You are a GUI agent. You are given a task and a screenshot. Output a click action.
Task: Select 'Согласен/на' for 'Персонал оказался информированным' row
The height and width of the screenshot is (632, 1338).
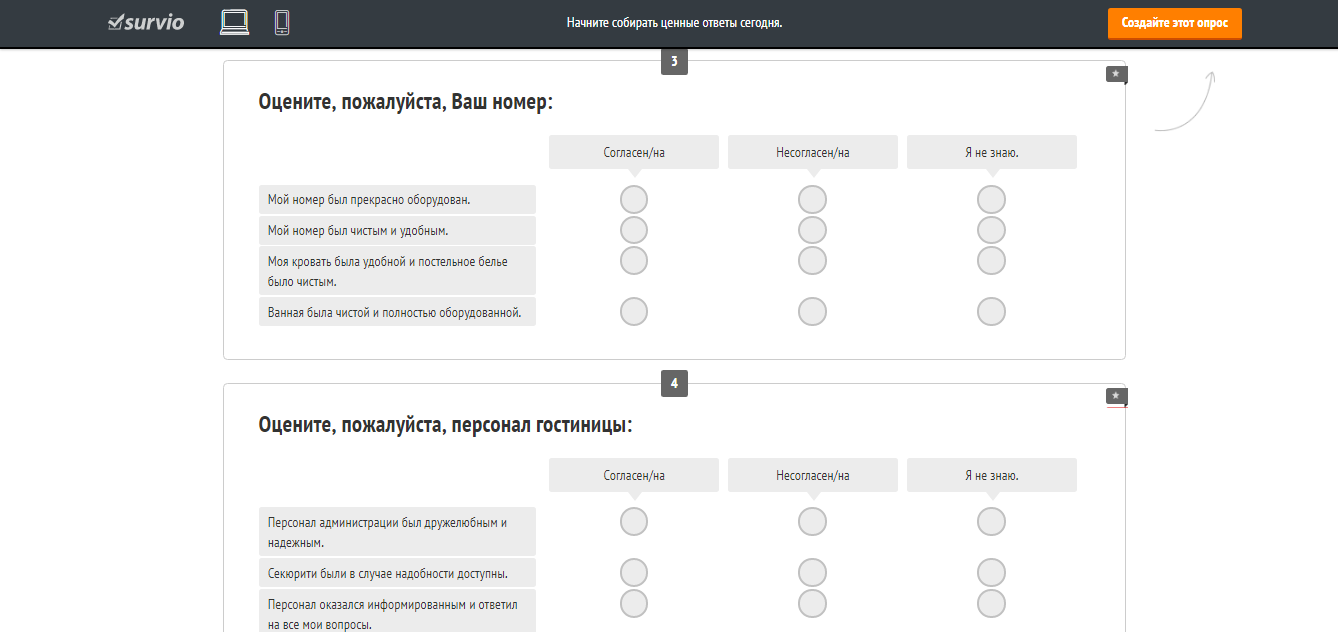634,604
